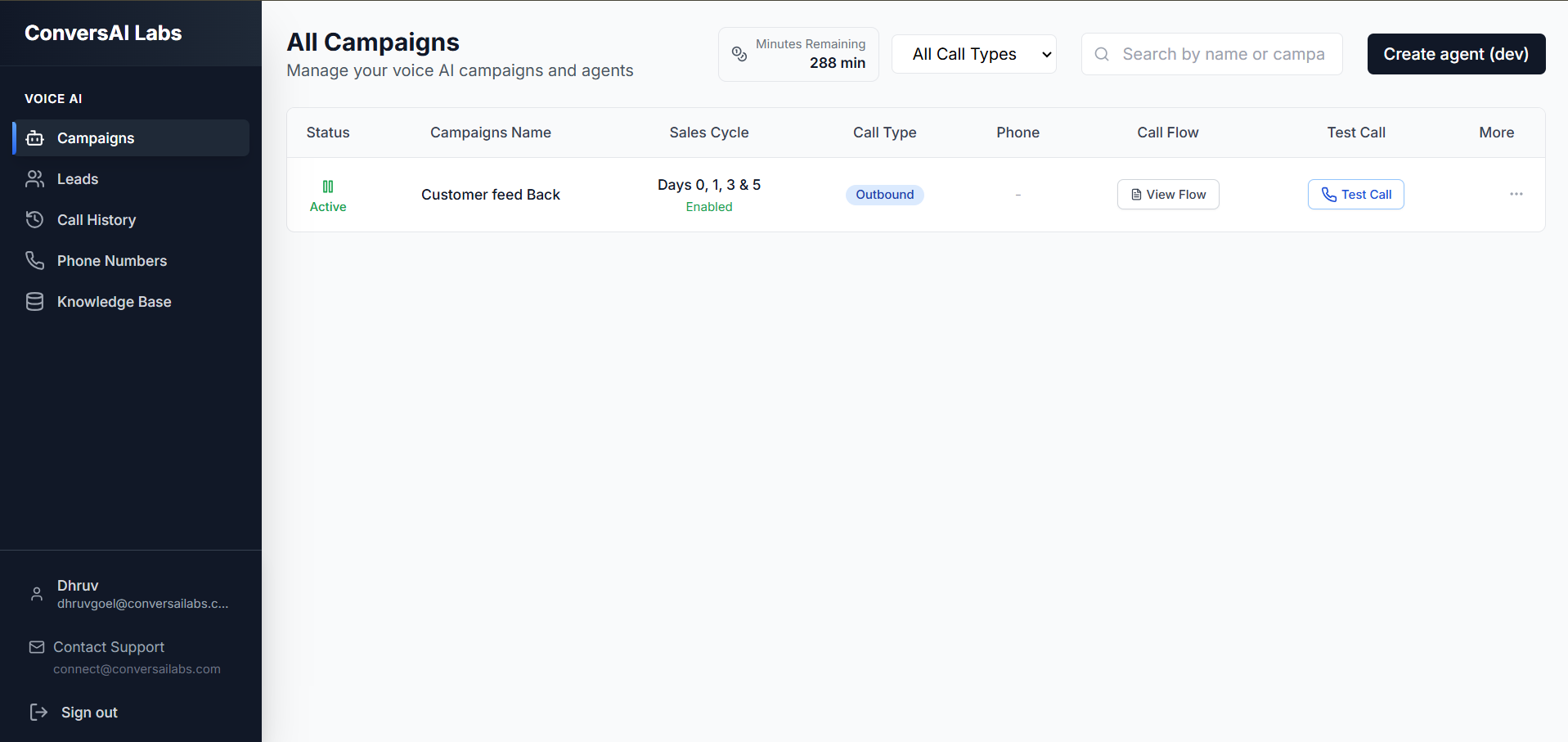Viewport: 1568px width, 742px height.
Task: Click the Minutes Remaining coins icon
Action: (x=739, y=54)
